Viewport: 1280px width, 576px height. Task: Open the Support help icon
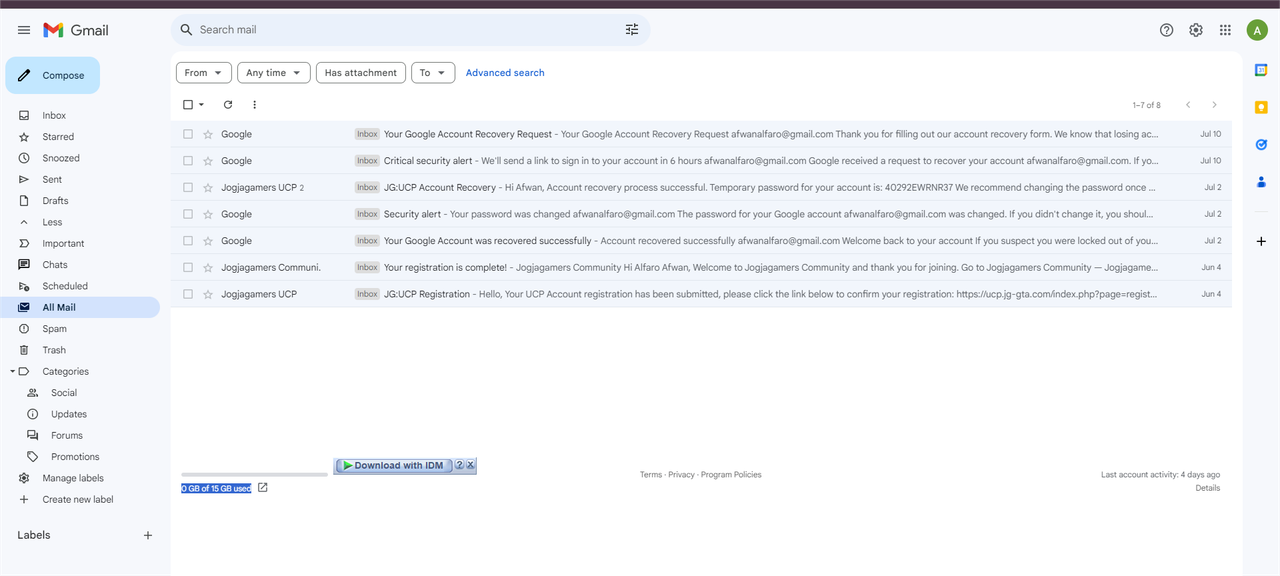pos(1166,30)
